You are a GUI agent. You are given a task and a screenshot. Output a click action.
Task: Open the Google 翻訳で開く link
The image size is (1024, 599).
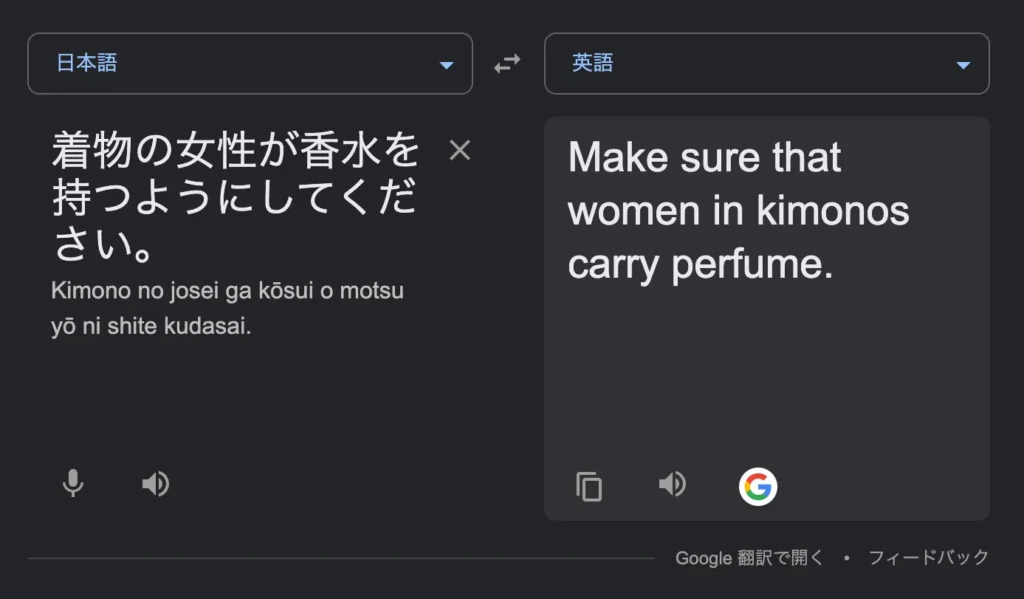749,558
